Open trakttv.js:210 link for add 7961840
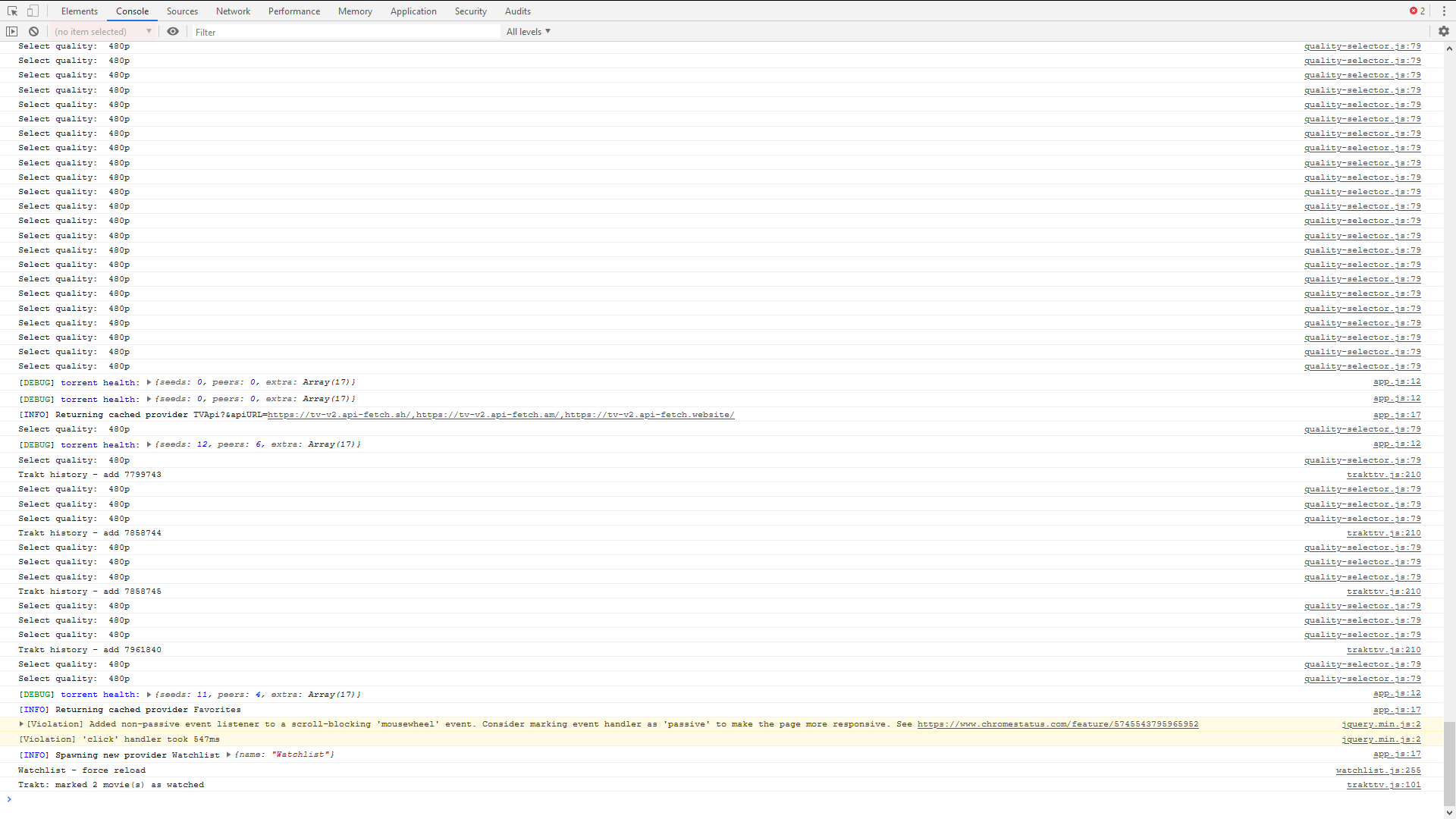Screen dimensions: 1456x819 point(1383,650)
